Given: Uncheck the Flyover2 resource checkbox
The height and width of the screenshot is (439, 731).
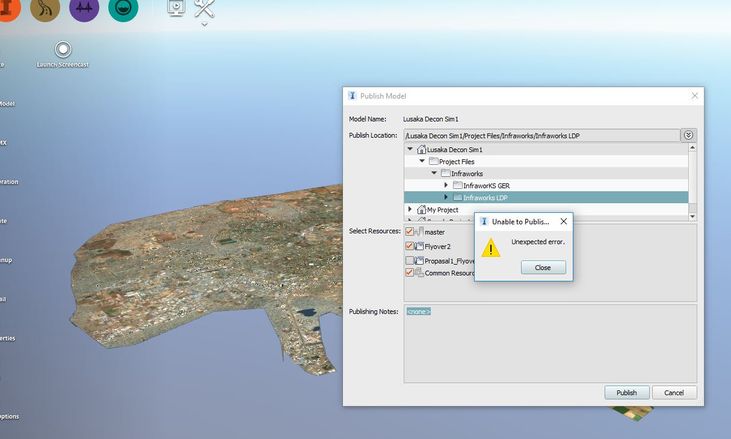Looking at the screenshot, I should (x=409, y=246).
